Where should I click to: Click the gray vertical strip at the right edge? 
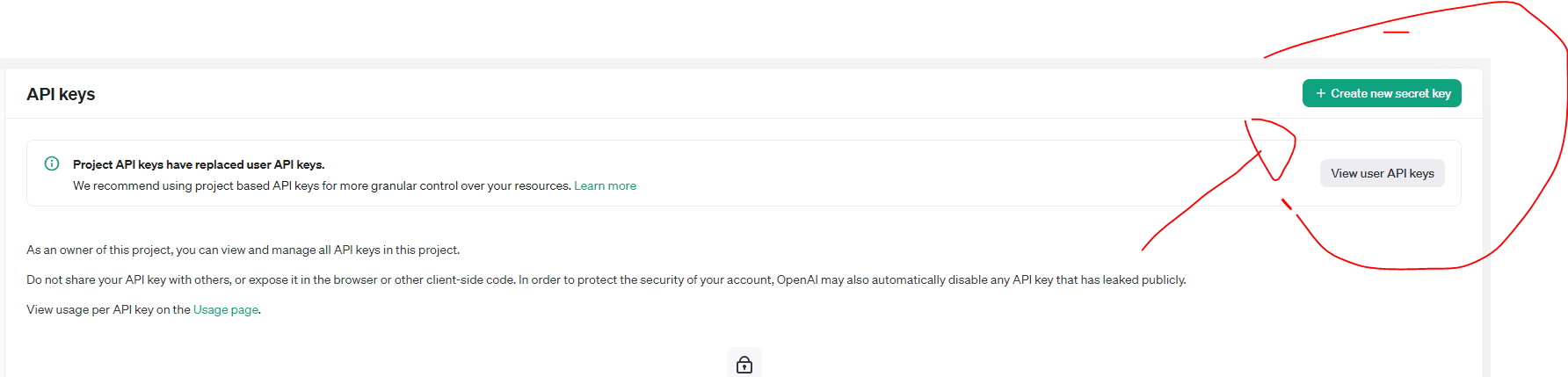coord(1486,220)
